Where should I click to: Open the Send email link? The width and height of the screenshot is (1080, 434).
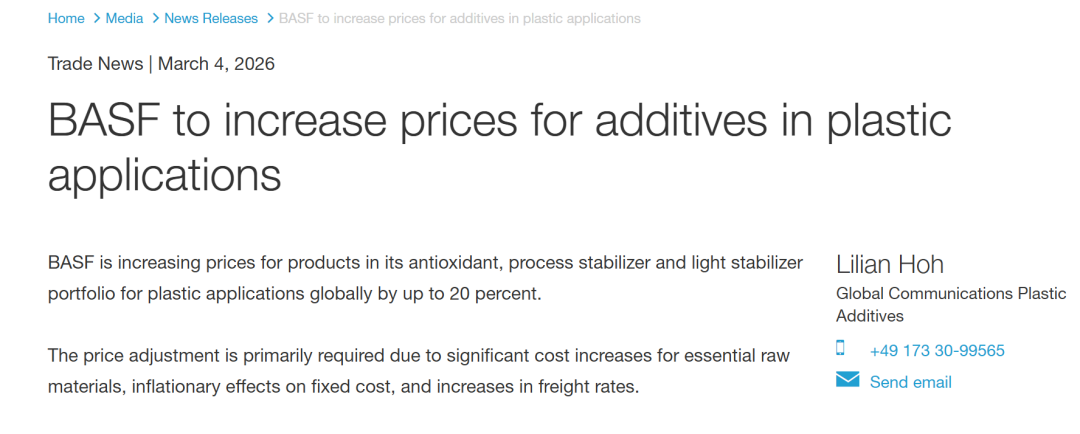point(910,382)
